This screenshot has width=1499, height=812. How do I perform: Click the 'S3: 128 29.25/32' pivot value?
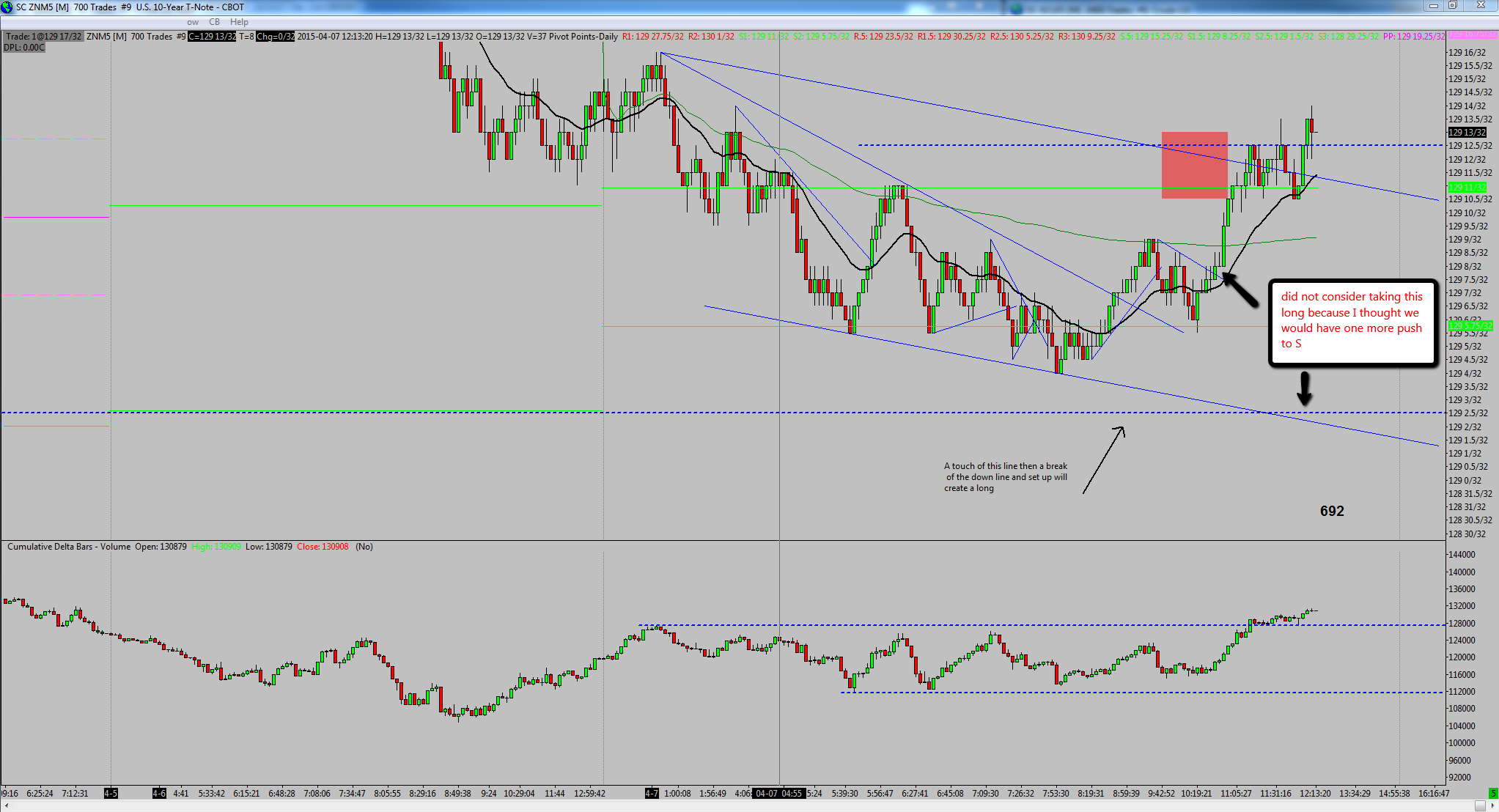click(1348, 37)
